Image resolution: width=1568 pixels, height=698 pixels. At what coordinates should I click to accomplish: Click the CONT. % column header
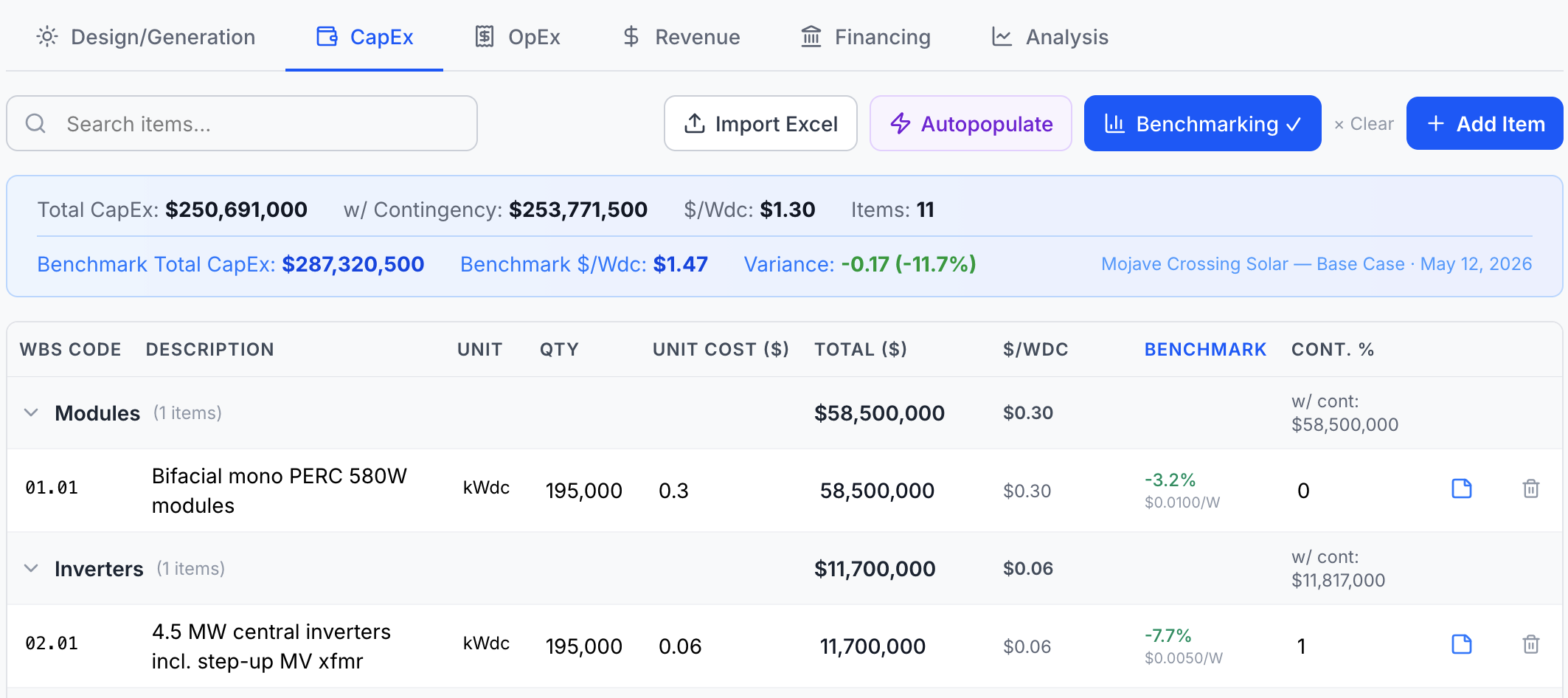pyautogui.click(x=1332, y=349)
